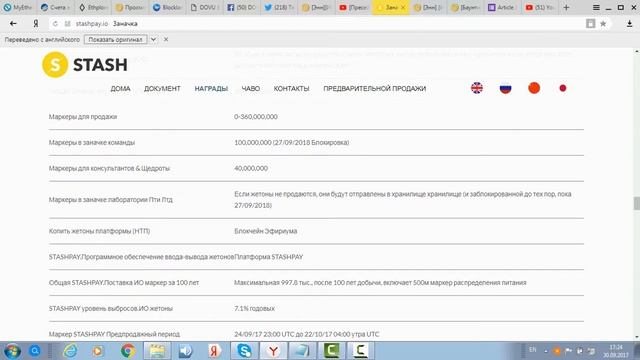Open the ПРЕДВАРИТЕЛЬНОЙ ПРОДАЖИ menu item
640x360 pixels.
375,89
